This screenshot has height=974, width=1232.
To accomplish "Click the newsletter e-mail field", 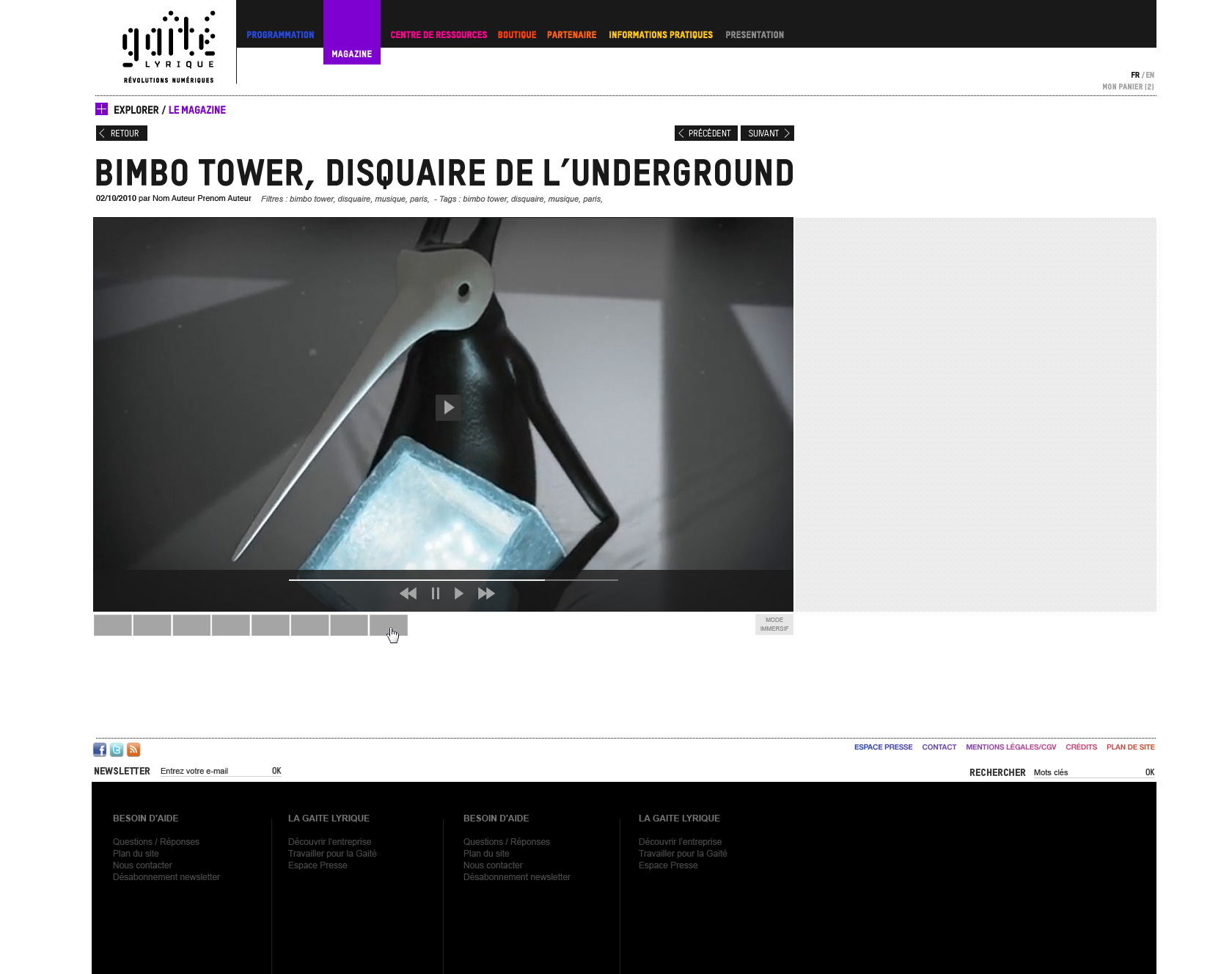I will pos(213,771).
